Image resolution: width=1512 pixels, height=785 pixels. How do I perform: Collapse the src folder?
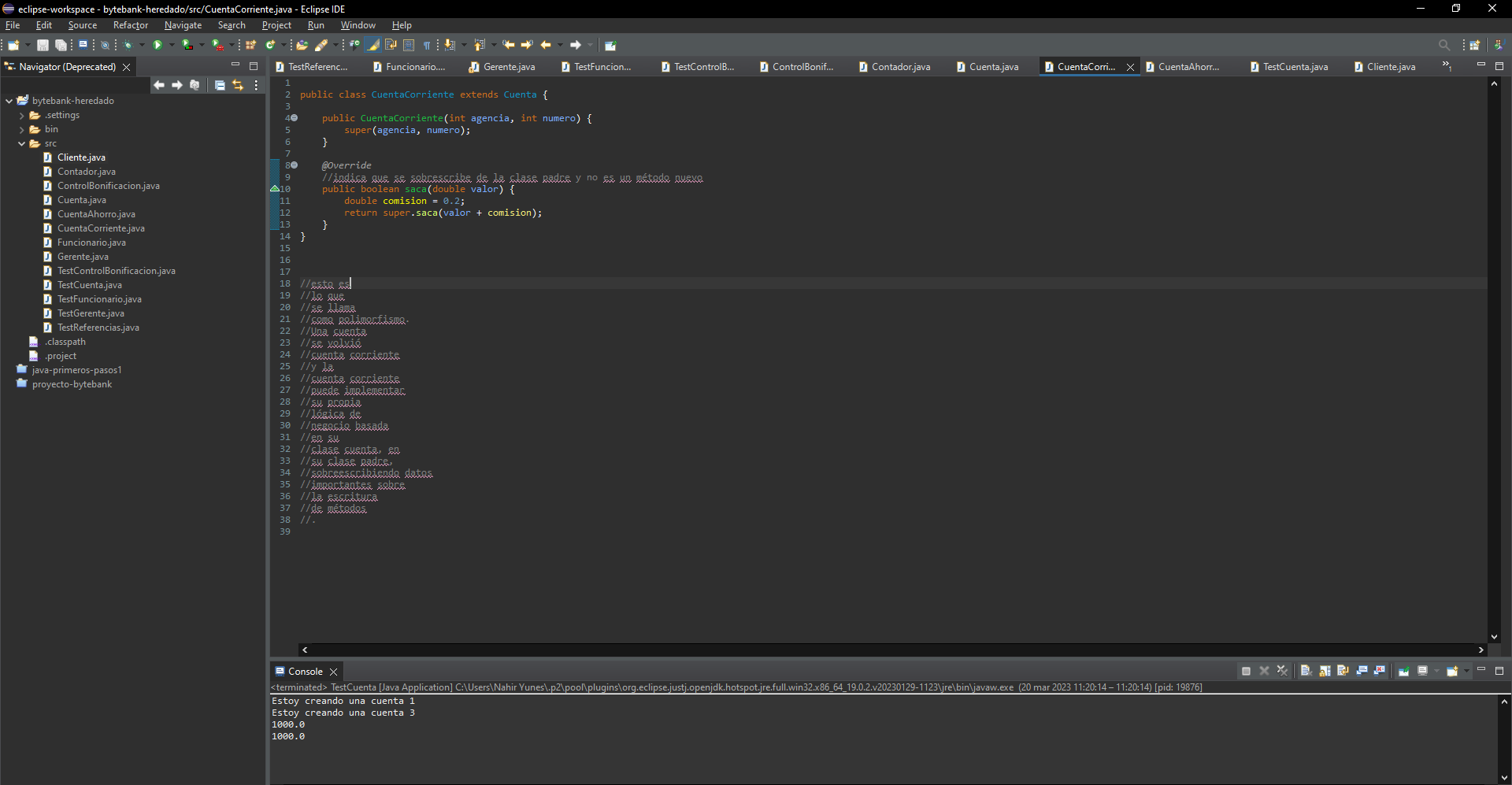22,144
